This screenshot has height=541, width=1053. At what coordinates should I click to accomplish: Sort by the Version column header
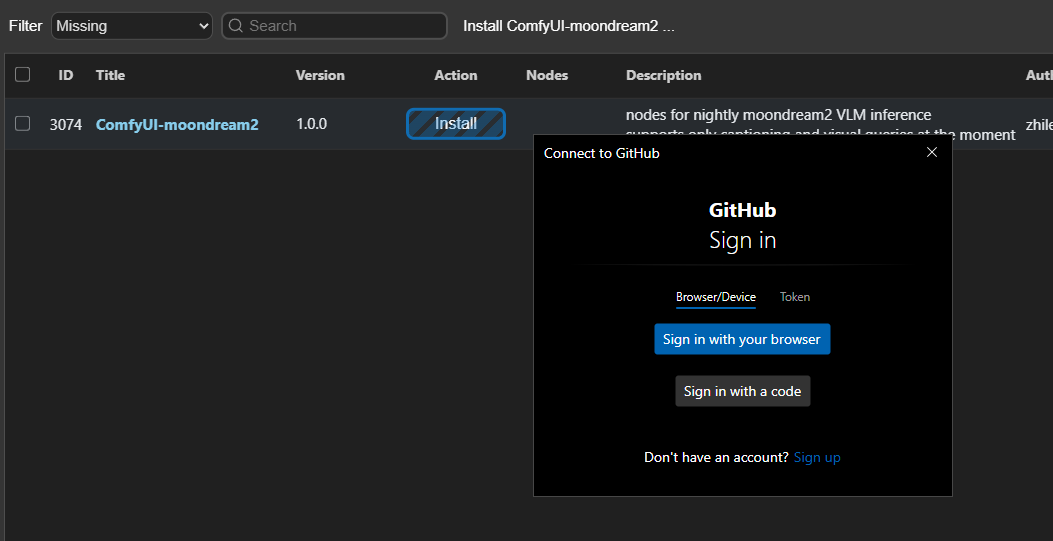pyautogui.click(x=320, y=75)
